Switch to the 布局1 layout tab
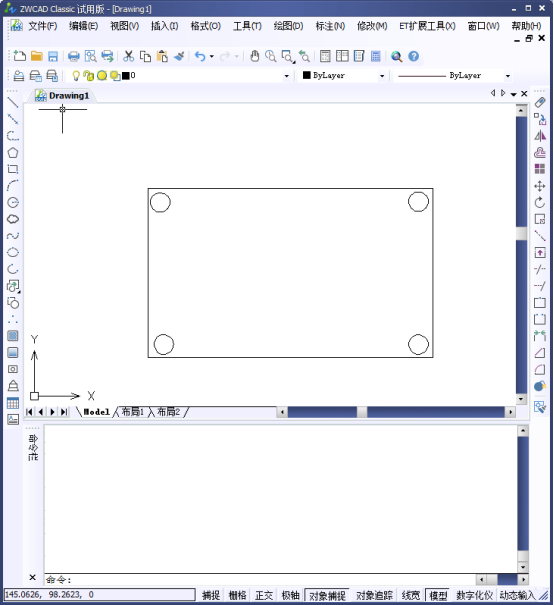This screenshot has height=605, width=554. coord(132,412)
